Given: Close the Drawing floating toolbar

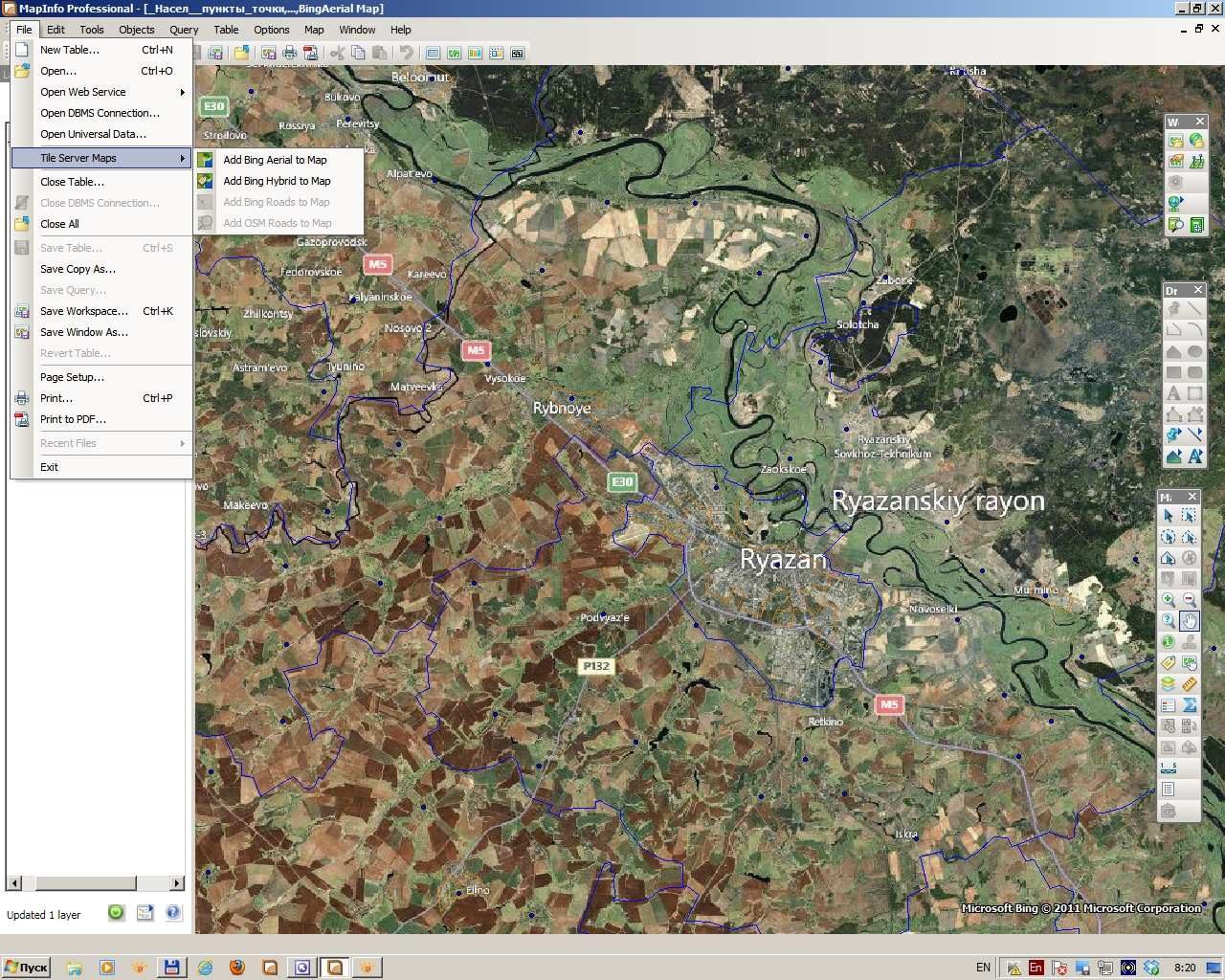Looking at the screenshot, I should [x=1196, y=290].
